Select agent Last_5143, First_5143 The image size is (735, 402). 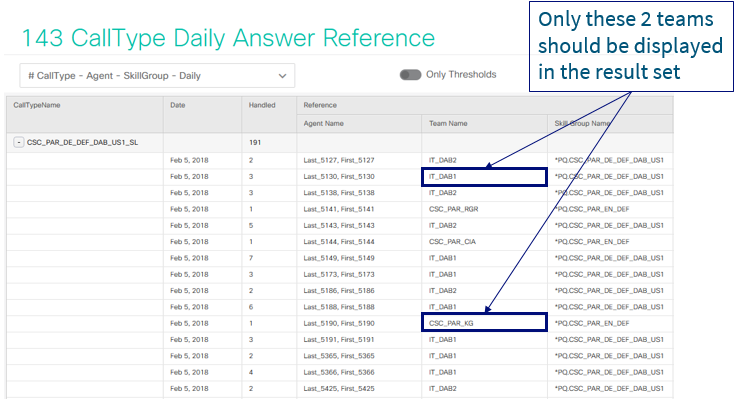point(339,226)
